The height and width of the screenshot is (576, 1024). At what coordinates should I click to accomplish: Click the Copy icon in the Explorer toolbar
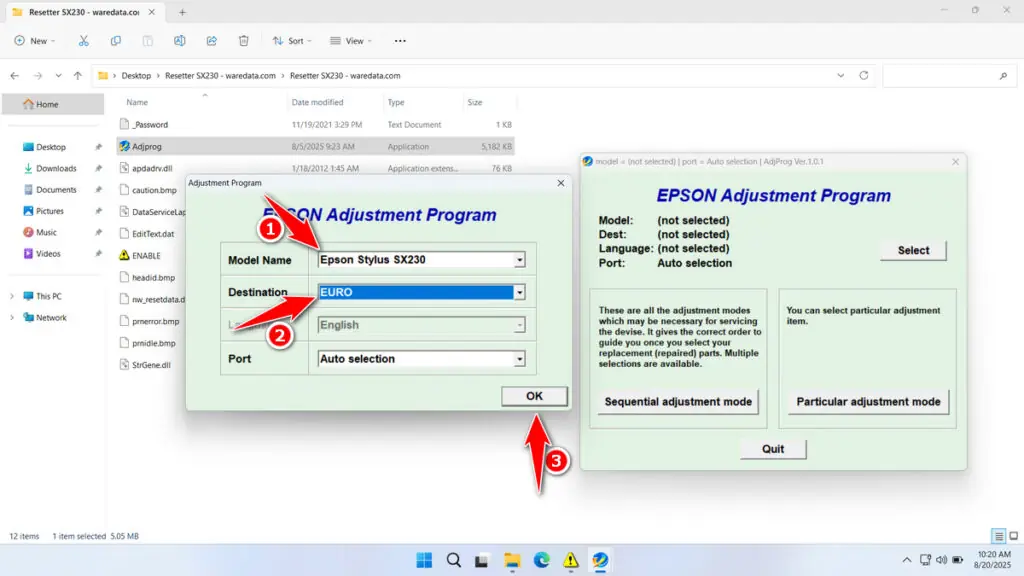click(116, 41)
